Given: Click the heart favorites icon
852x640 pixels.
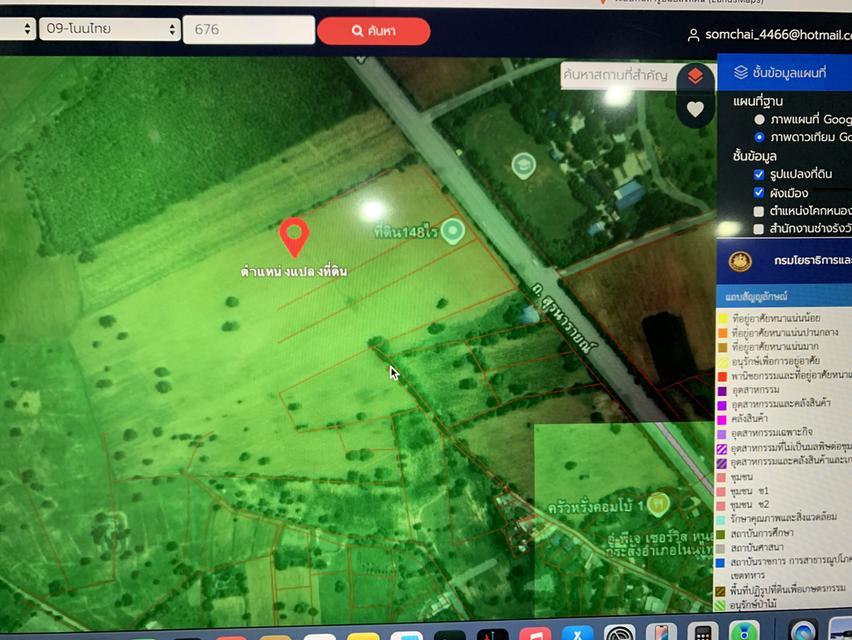Looking at the screenshot, I should coord(695,110).
